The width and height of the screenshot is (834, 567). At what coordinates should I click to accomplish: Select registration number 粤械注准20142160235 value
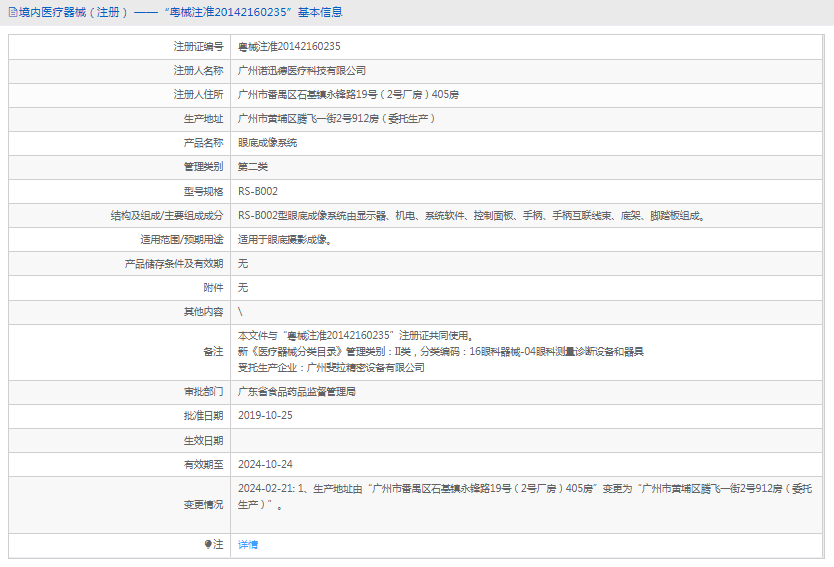[x=289, y=47]
